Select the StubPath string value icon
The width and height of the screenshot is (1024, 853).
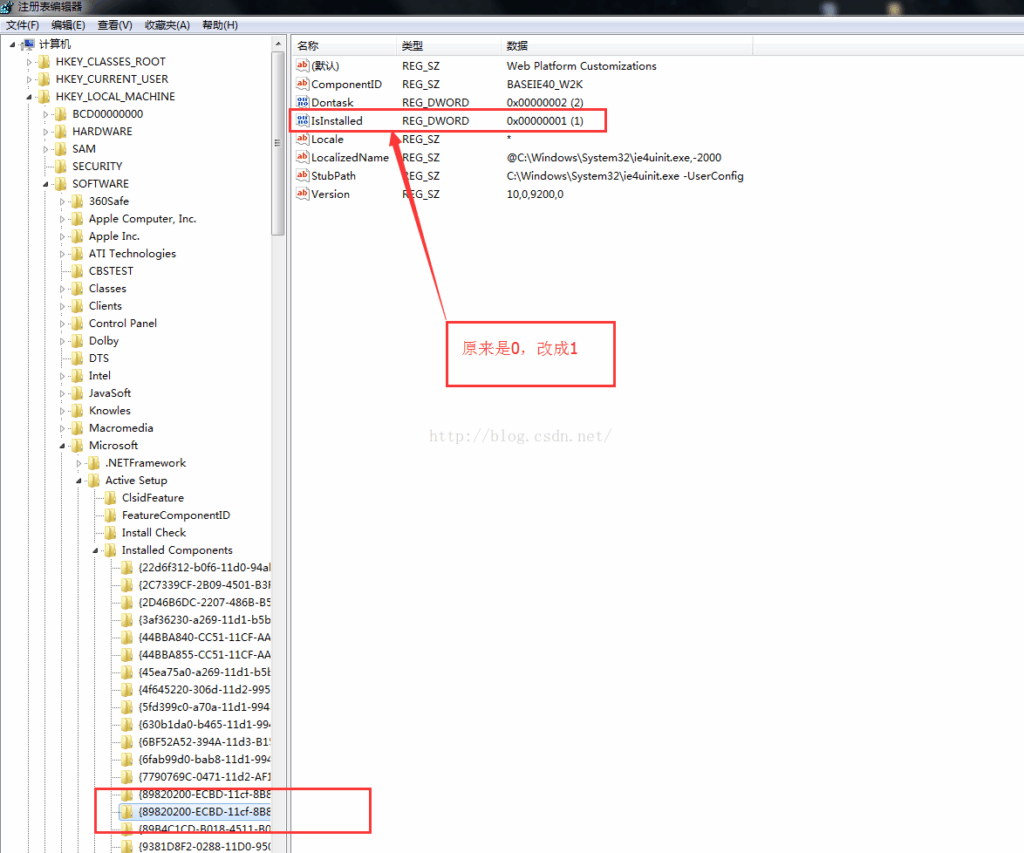(x=303, y=176)
